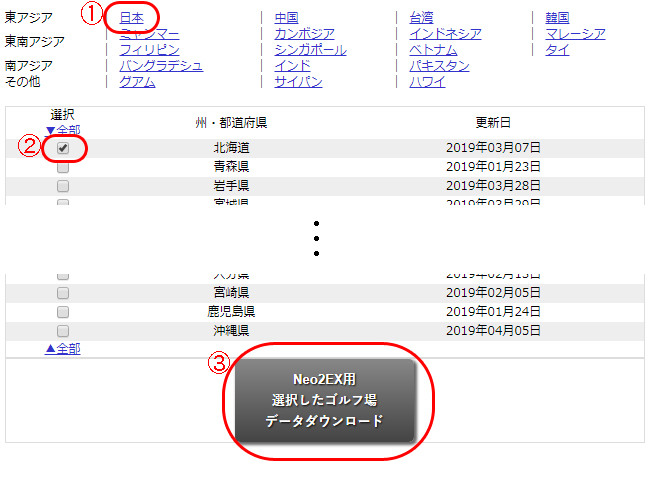Tick the 岩手県 checkbox
Screen dimensions: 653x500
(x=63, y=186)
